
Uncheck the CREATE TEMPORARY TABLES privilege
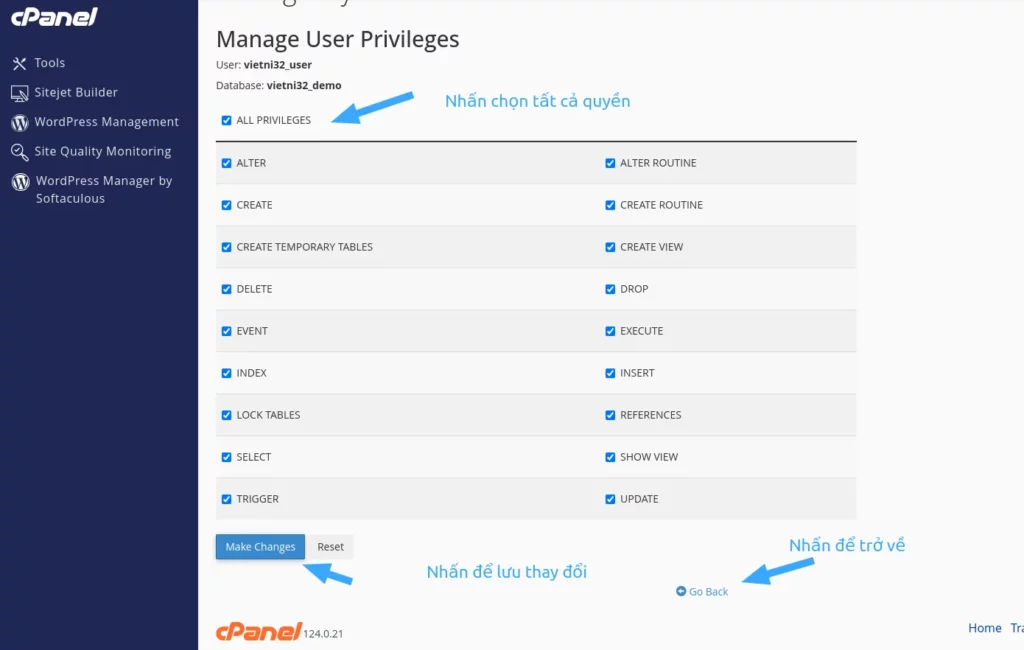tap(226, 246)
